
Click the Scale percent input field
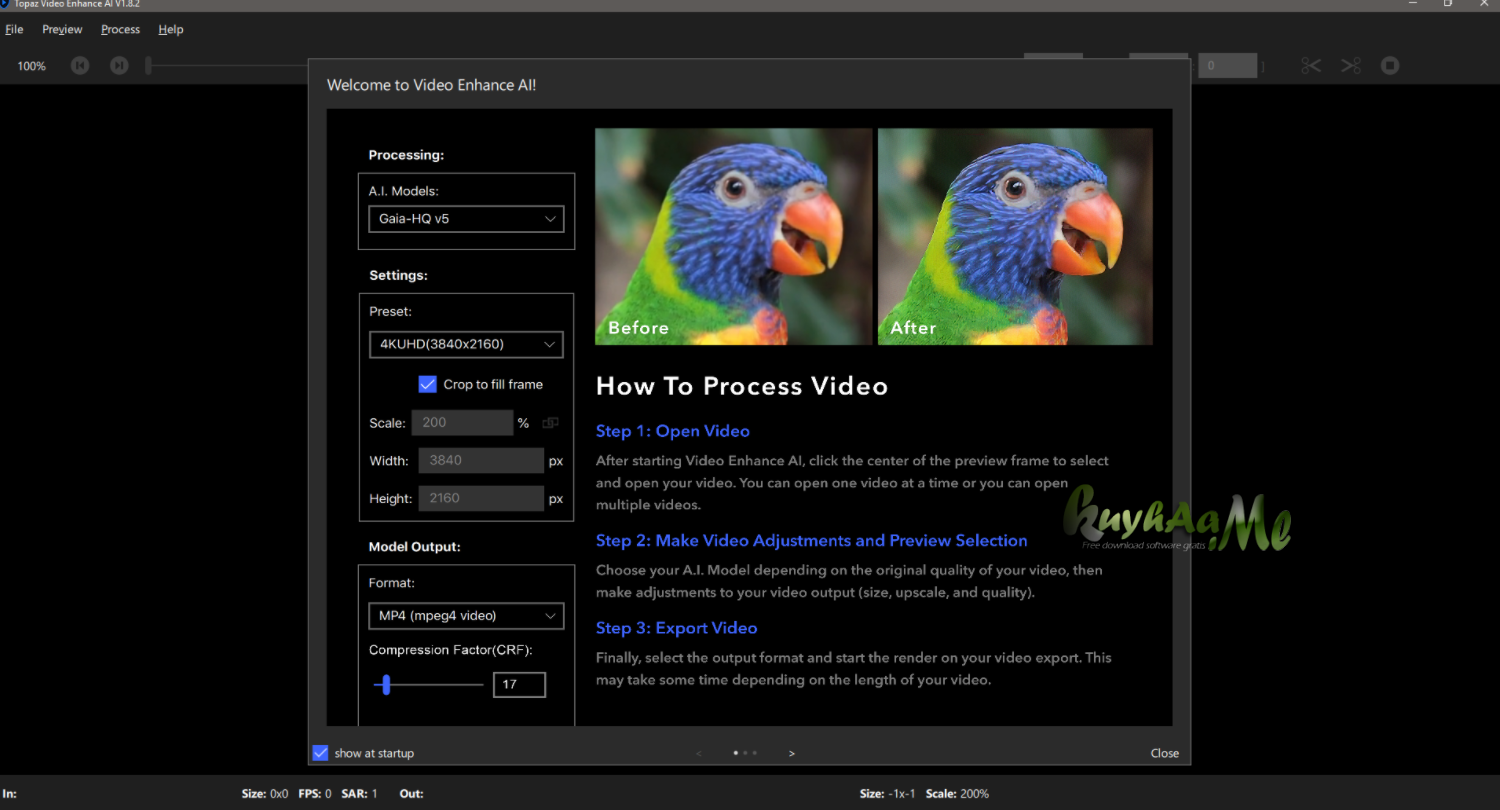point(463,423)
